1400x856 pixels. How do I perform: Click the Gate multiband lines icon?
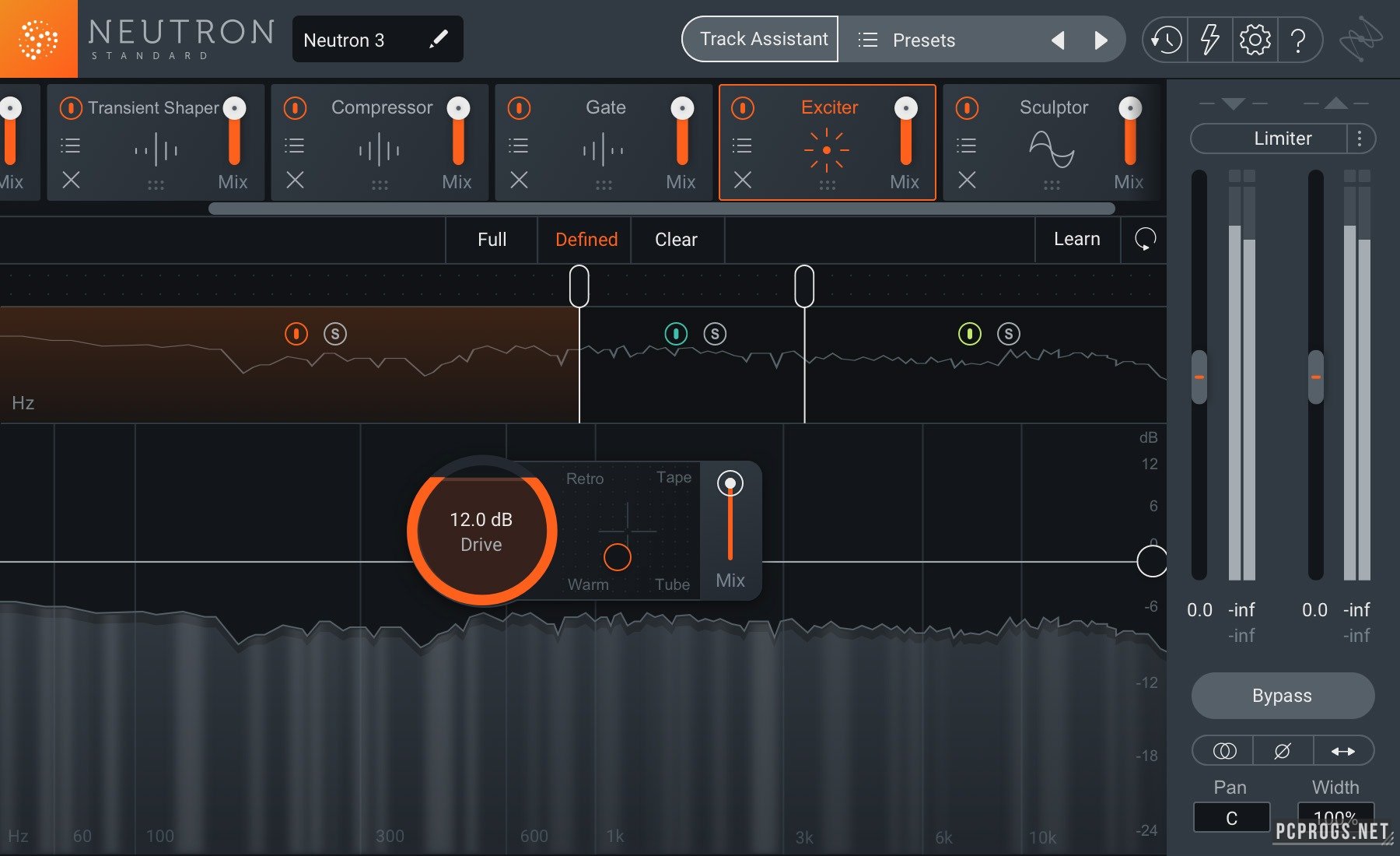(x=603, y=149)
